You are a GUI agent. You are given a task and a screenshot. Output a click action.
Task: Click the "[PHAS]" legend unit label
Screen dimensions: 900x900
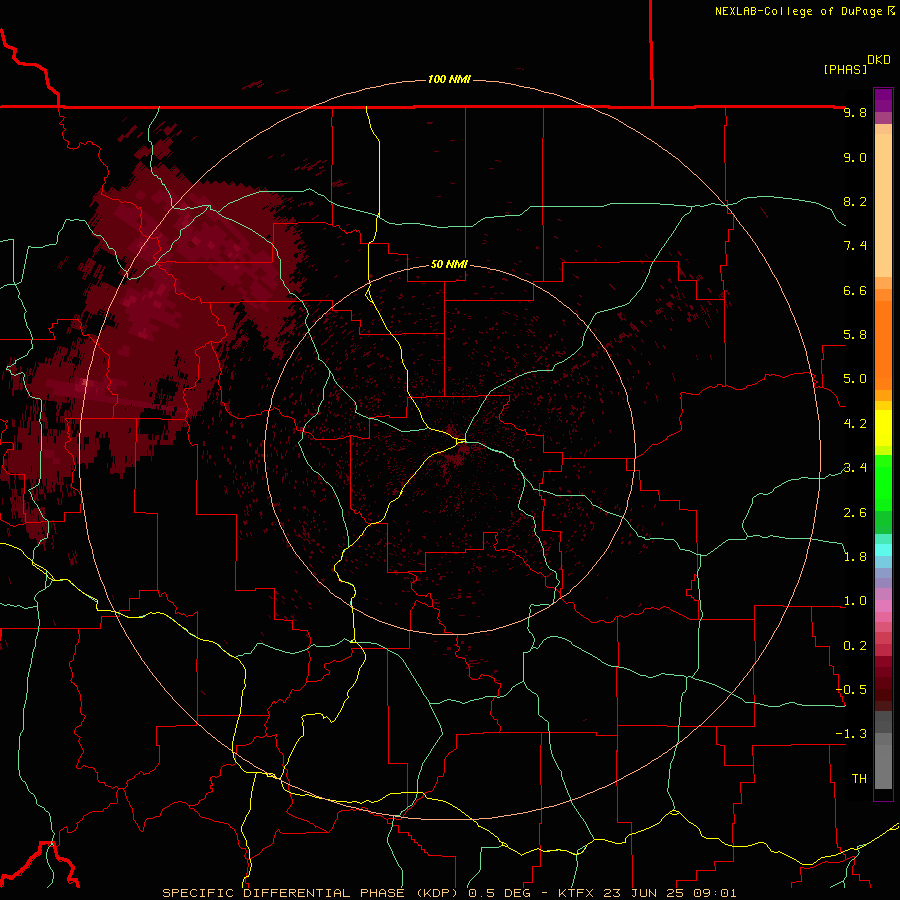pyautogui.click(x=845, y=69)
